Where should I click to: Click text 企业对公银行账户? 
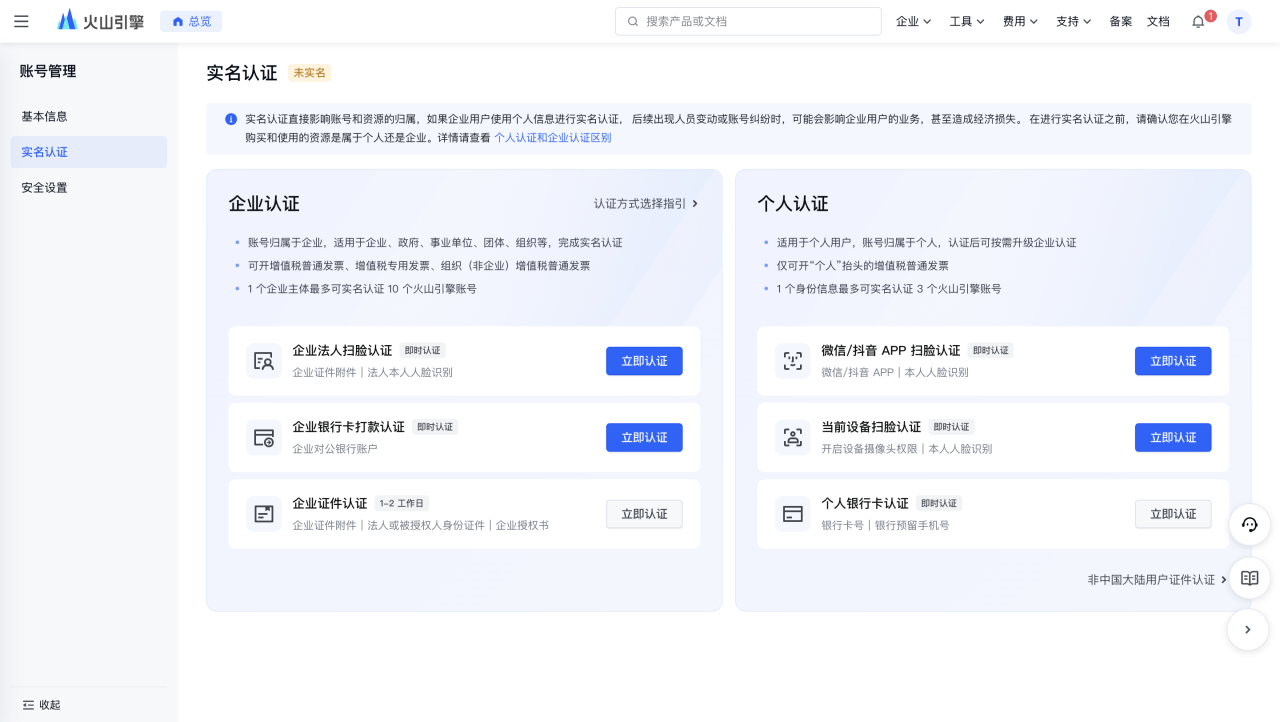(x=335, y=449)
